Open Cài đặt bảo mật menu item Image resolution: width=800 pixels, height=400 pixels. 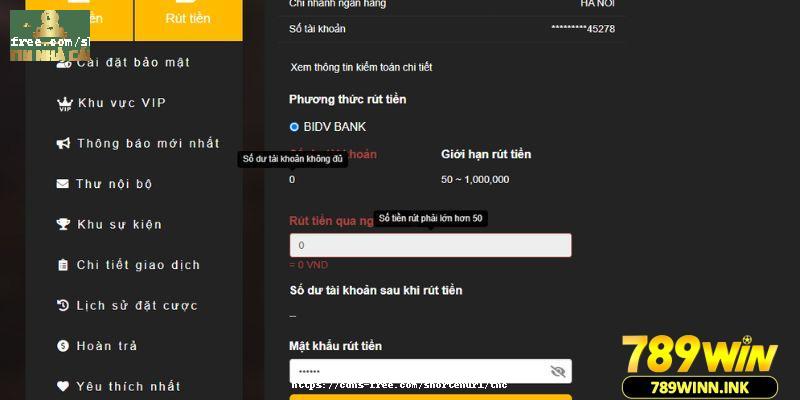[x=134, y=62]
